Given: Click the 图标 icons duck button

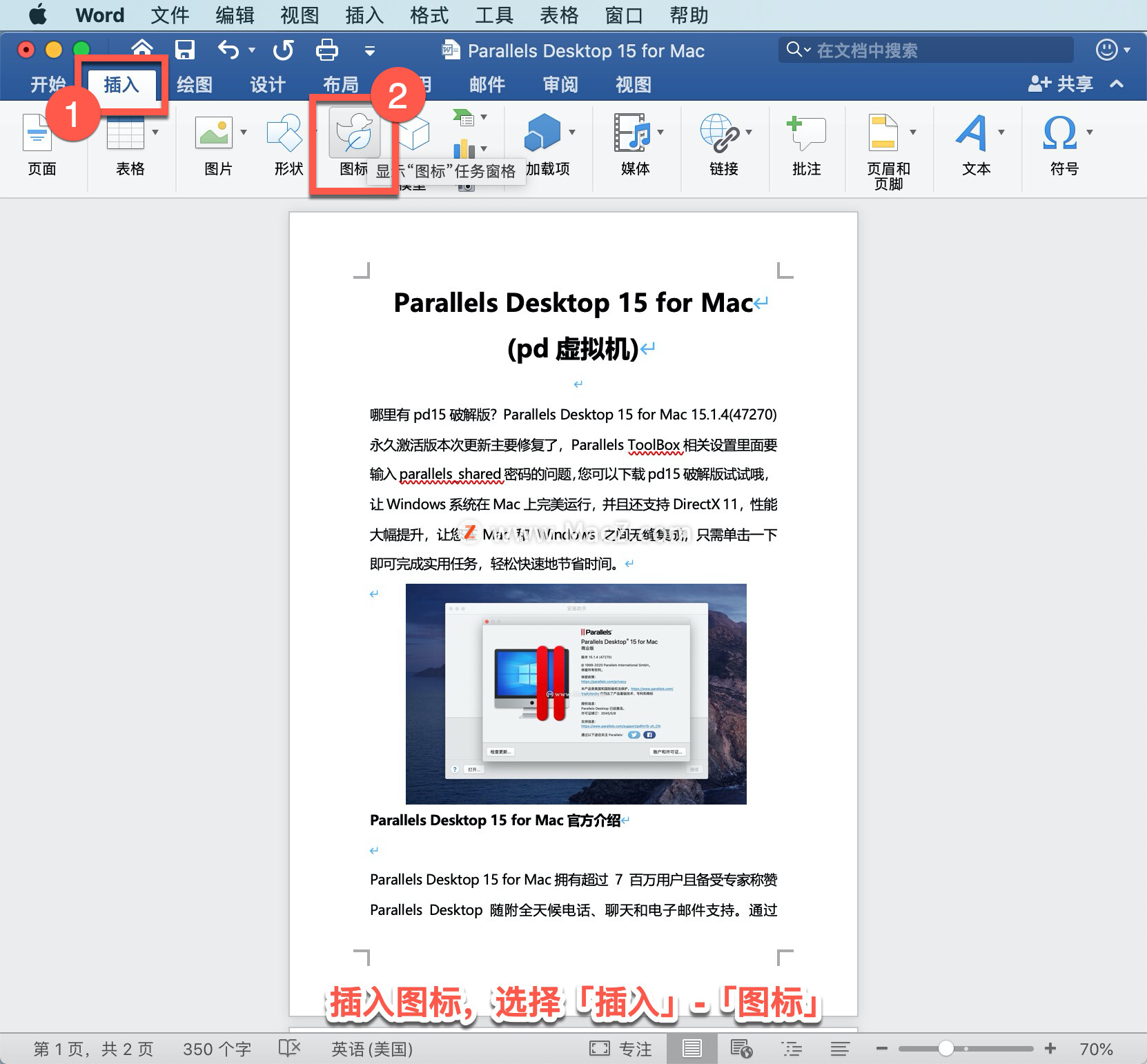Looking at the screenshot, I should 355,132.
